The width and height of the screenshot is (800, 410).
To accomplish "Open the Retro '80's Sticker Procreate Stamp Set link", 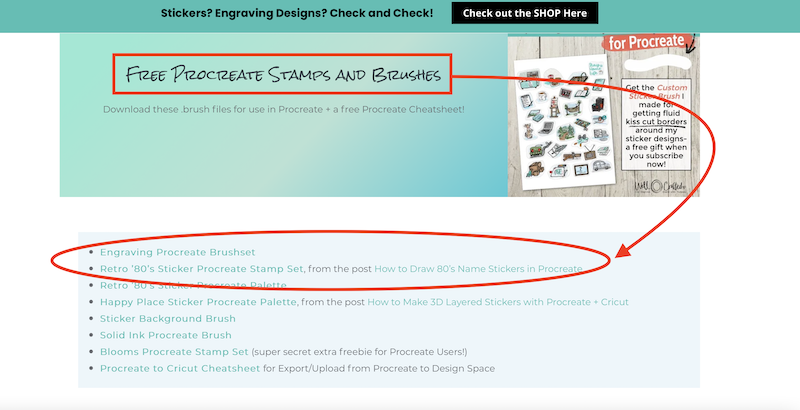I will pos(202,269).
